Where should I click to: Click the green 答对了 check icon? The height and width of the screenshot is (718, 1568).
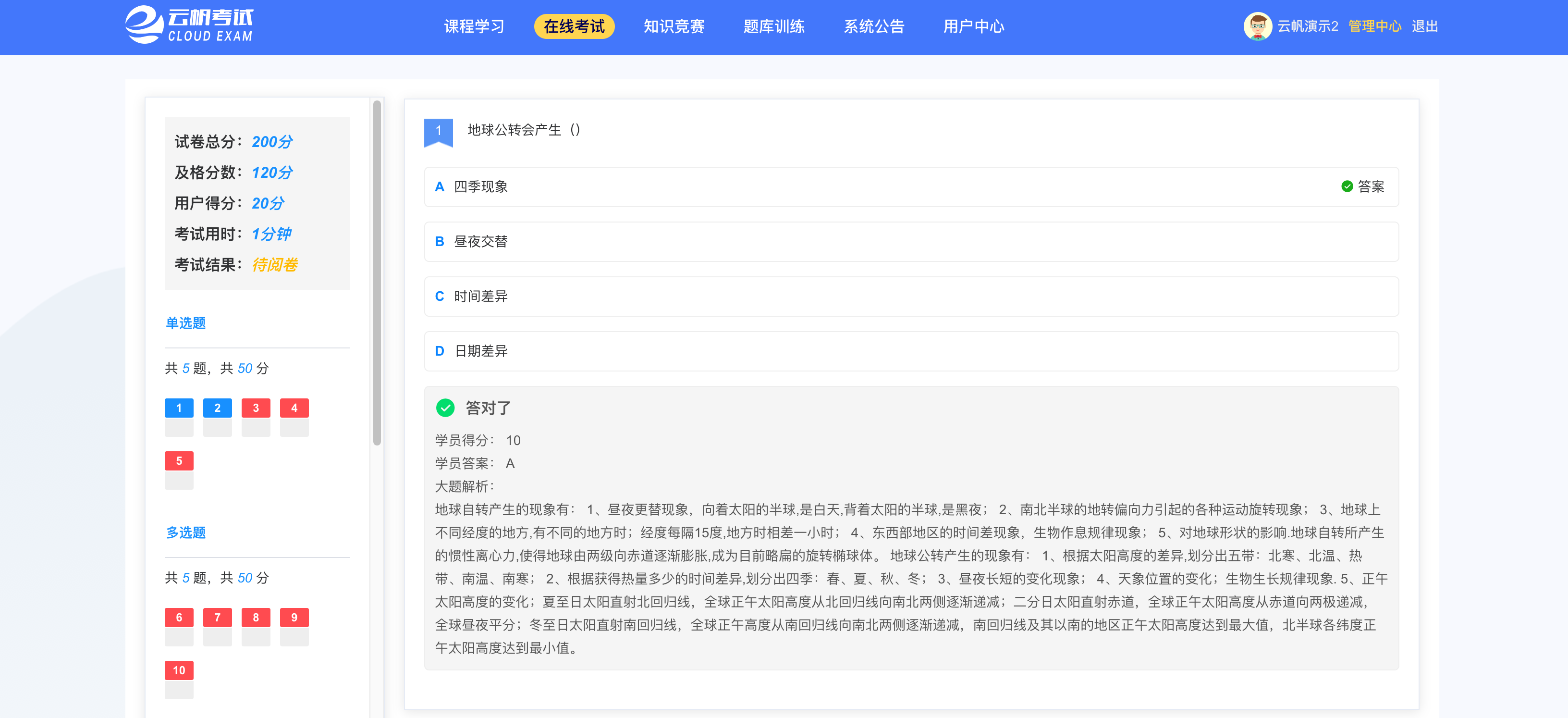(446, 408)
